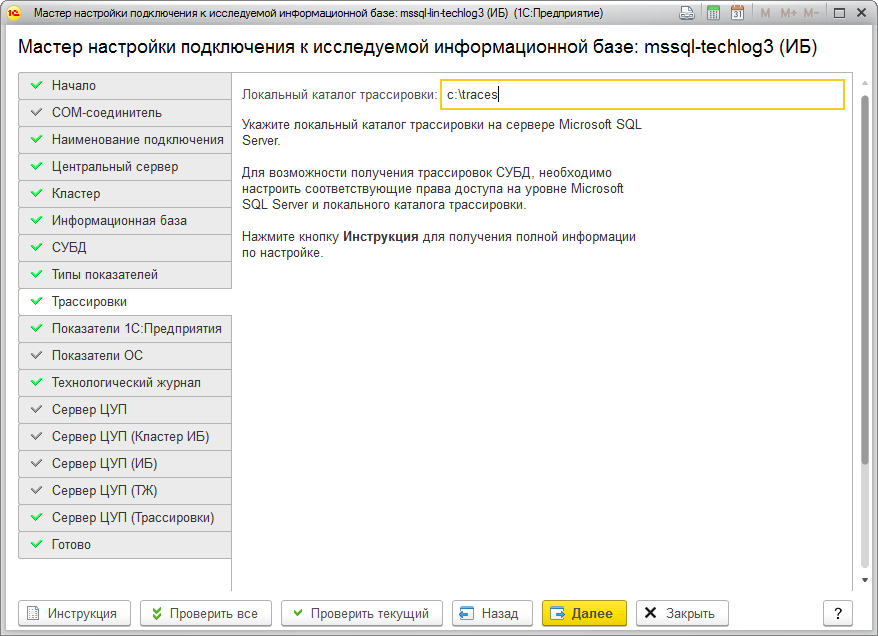878x636 pixels.
Task: Open the calendar icon in title bar
Action: (737, 14)
